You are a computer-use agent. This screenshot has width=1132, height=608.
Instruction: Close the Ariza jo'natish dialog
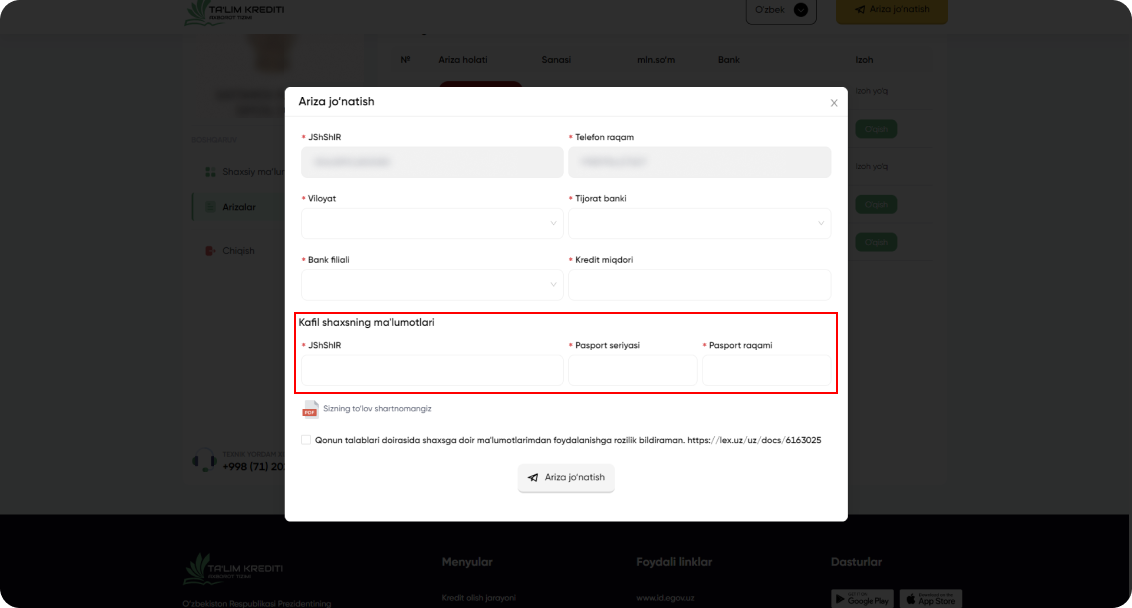click(834, 103)
